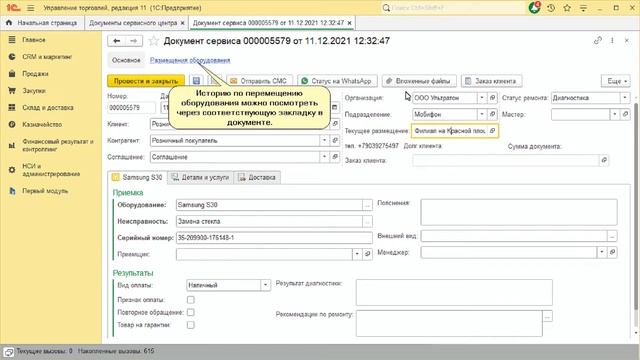Open the calendar picker for document date
The width and height of the screenshot is (640, 360).
point(335,107)
